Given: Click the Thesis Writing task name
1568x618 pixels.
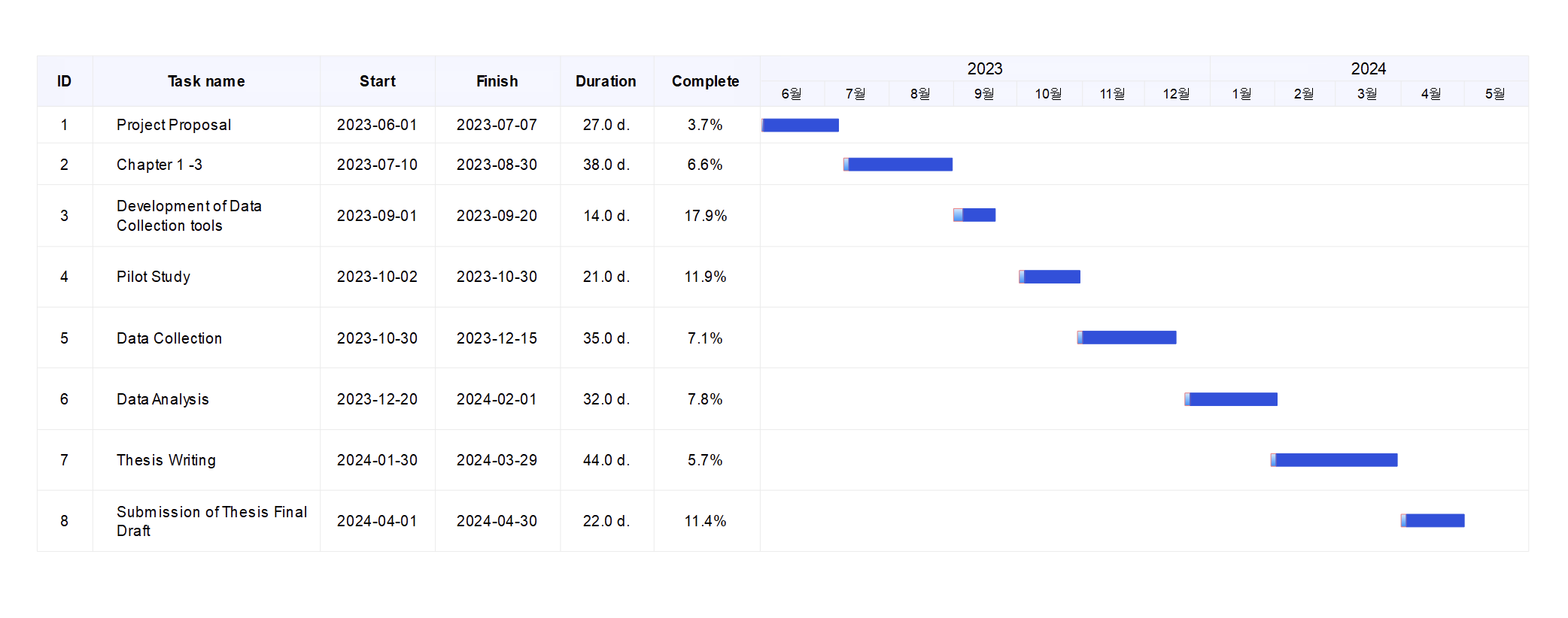Looking at the screenshot, I should coord(166,460).
